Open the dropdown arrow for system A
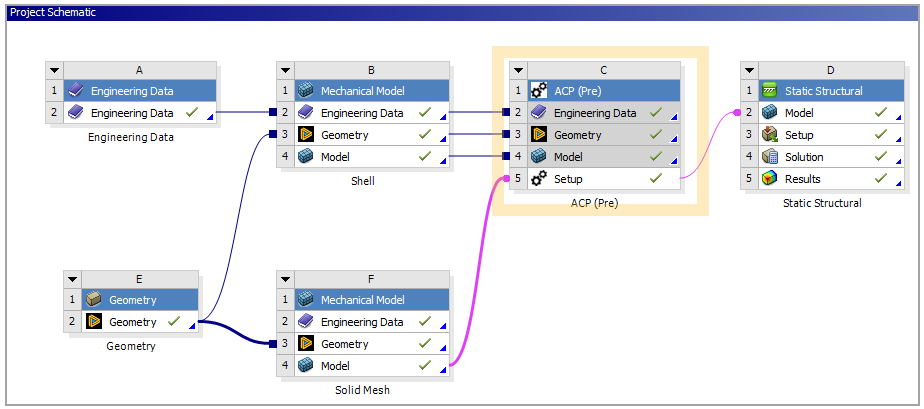 coord(55,70)
